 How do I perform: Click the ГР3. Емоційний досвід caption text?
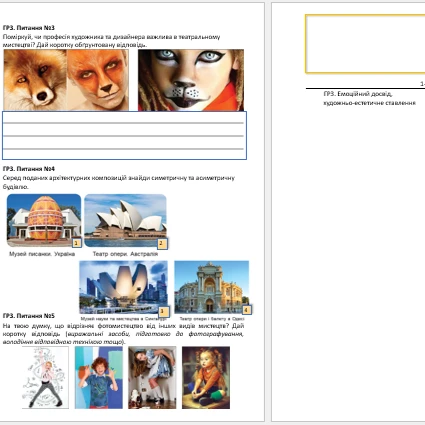point(358,94)
